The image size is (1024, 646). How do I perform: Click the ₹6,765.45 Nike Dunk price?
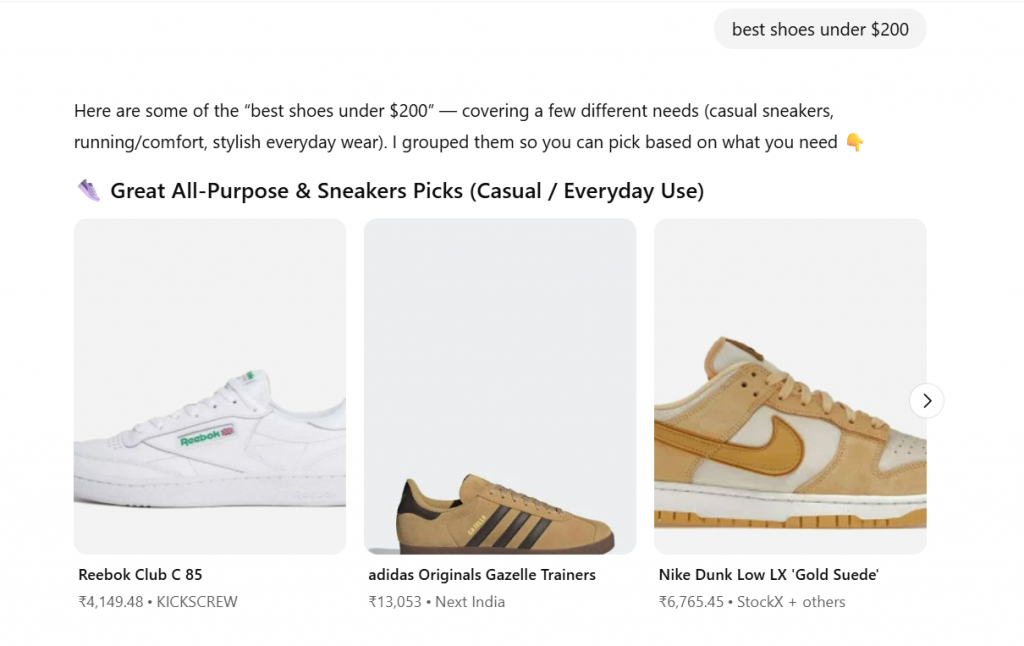tap(692, 602)
